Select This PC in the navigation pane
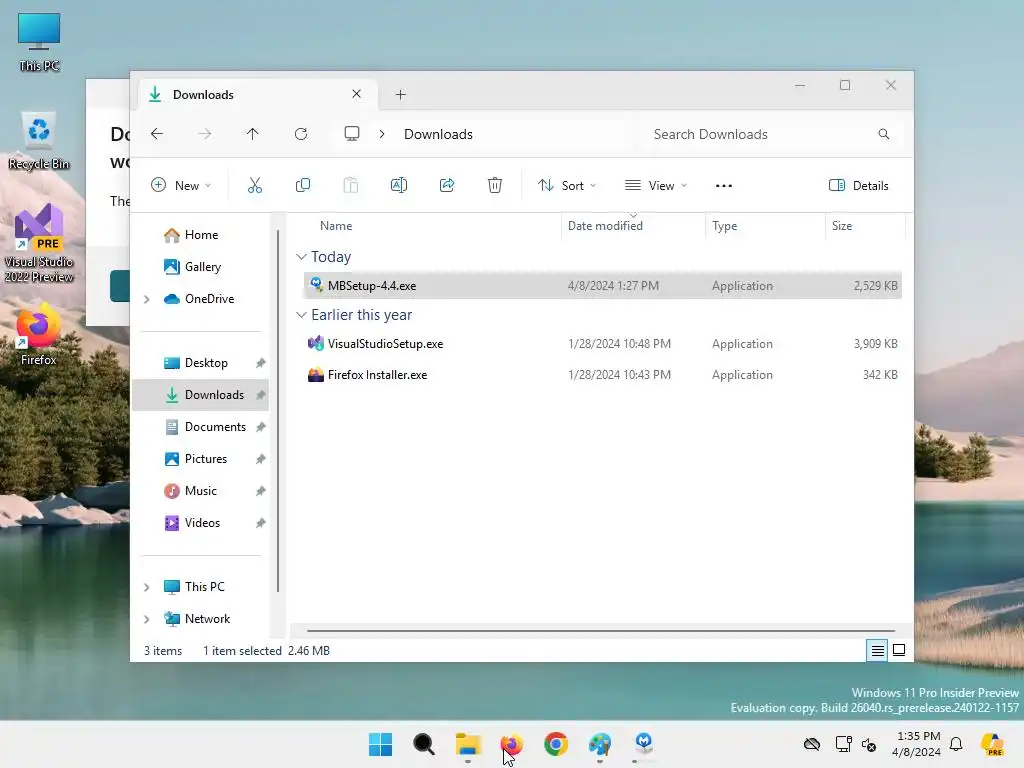Image resolution: width=1024 pixels, height=768 pixels. pos(204,586)
